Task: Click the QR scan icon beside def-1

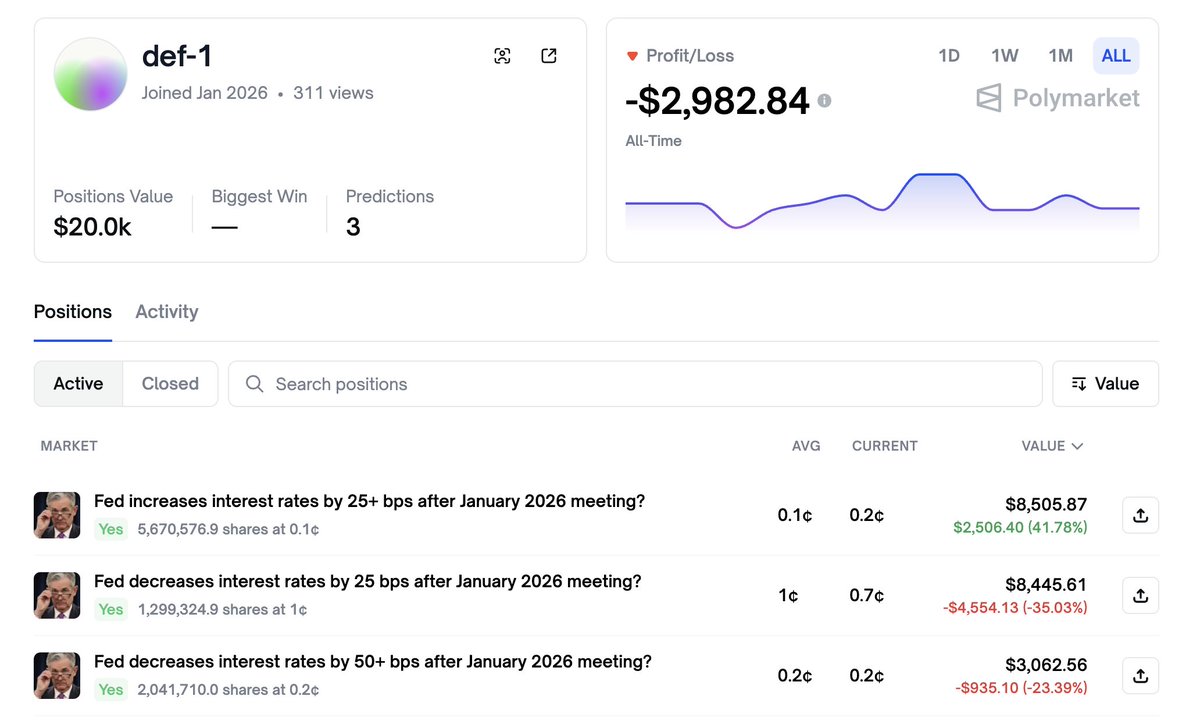Action: (x=502, y=56)
